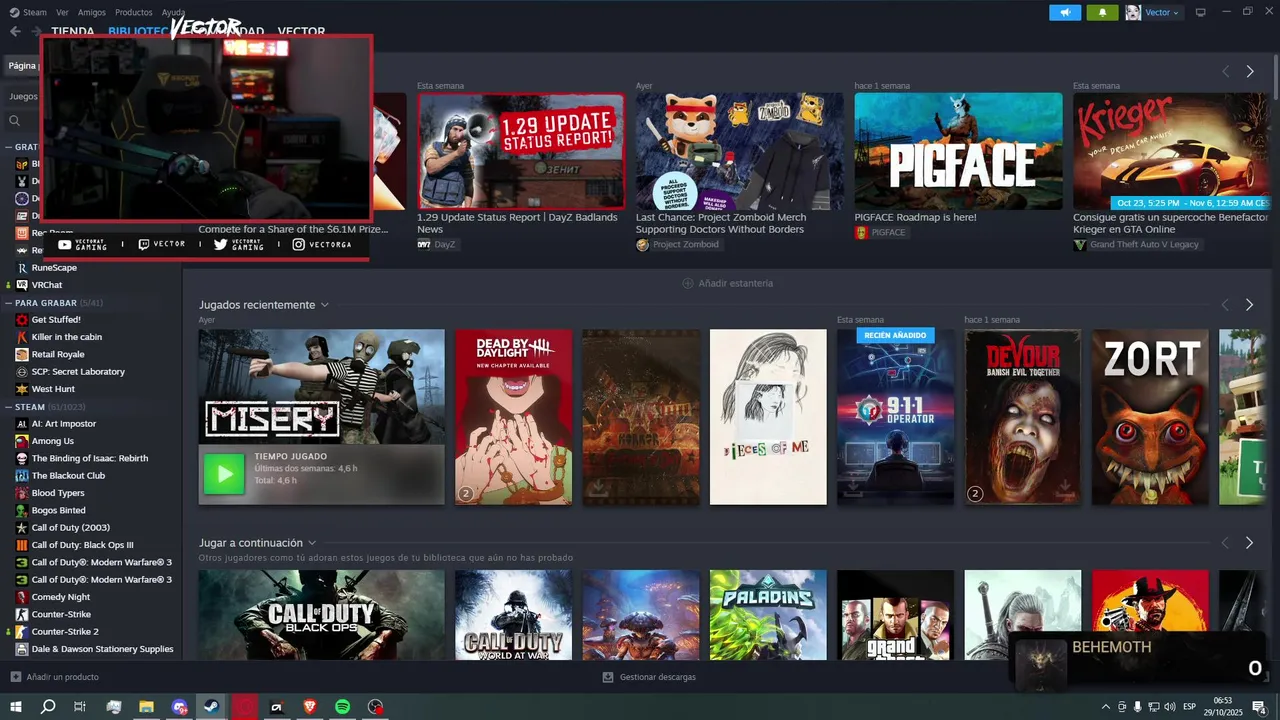
Task: Show next items in Jugados recientemente
Action: click(x=1250, y=305)
